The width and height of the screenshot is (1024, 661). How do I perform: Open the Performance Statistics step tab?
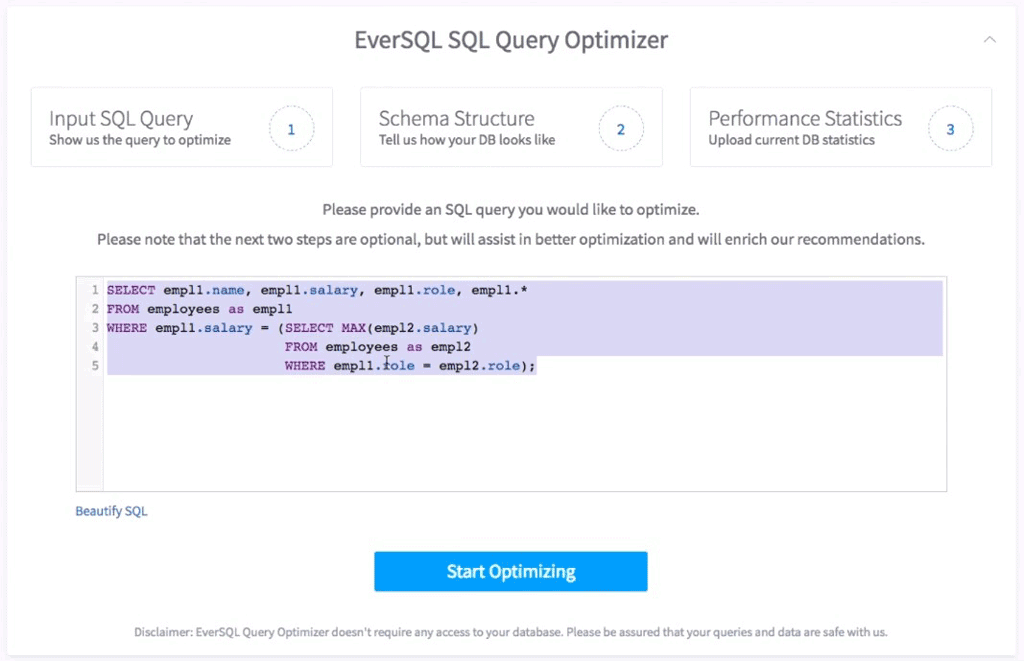click(840, 127)
